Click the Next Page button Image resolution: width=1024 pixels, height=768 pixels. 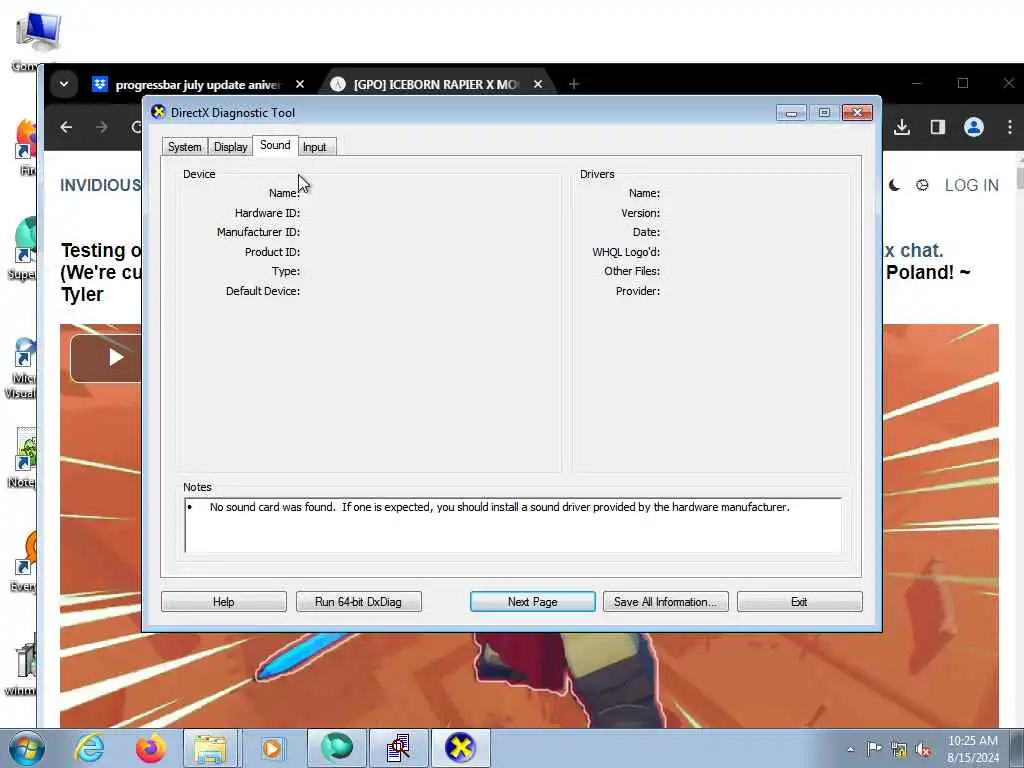[x=532, y=601]
